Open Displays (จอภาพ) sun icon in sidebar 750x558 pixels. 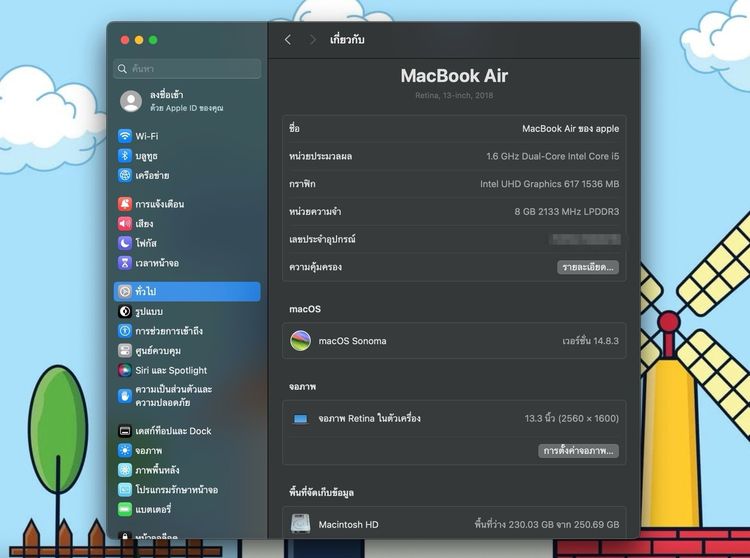pyautogui.click(x=125, y=450)
